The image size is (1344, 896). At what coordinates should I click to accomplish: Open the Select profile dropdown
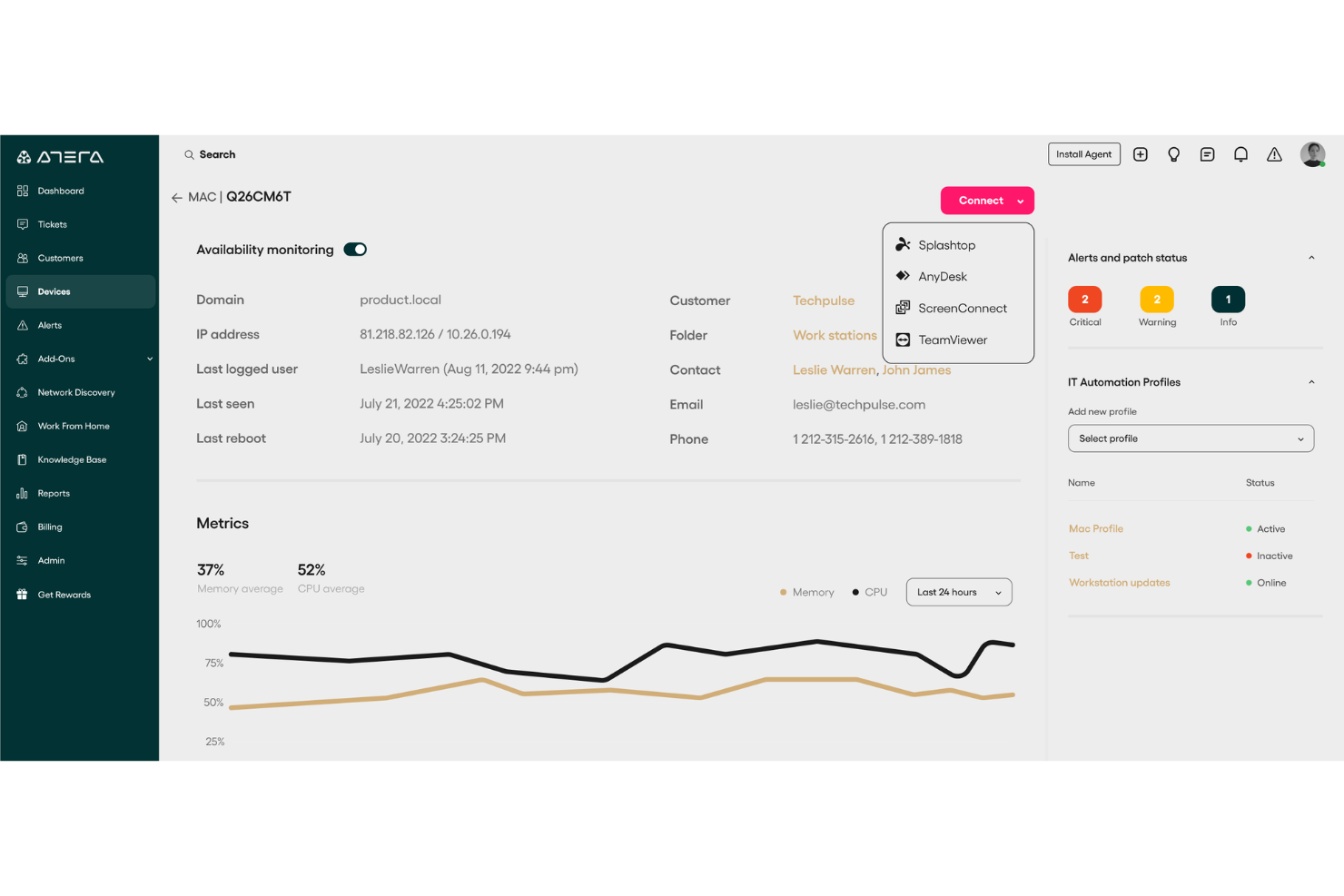[1191, 438]
